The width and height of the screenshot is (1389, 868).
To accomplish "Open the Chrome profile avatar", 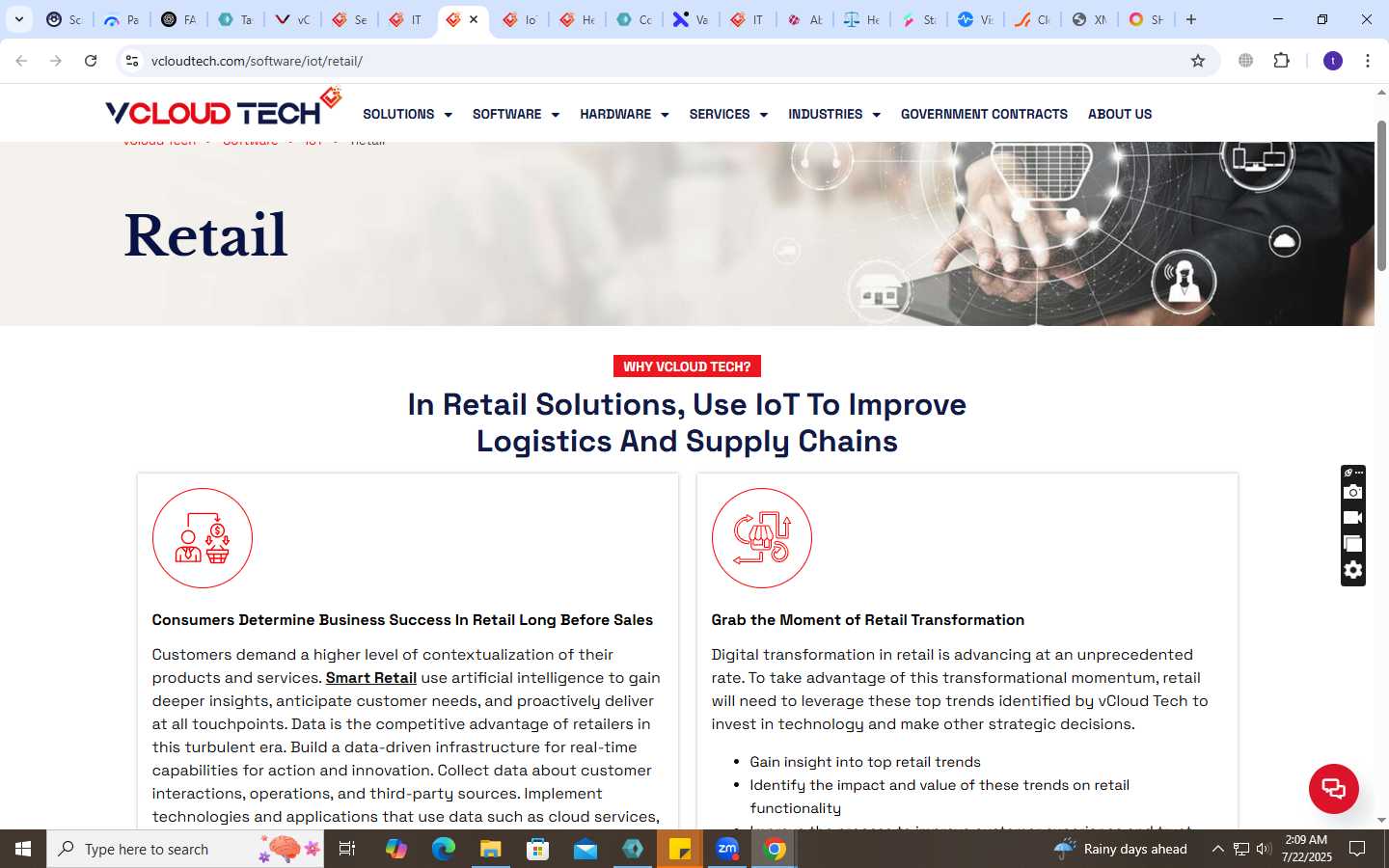I will point(1333,61).
